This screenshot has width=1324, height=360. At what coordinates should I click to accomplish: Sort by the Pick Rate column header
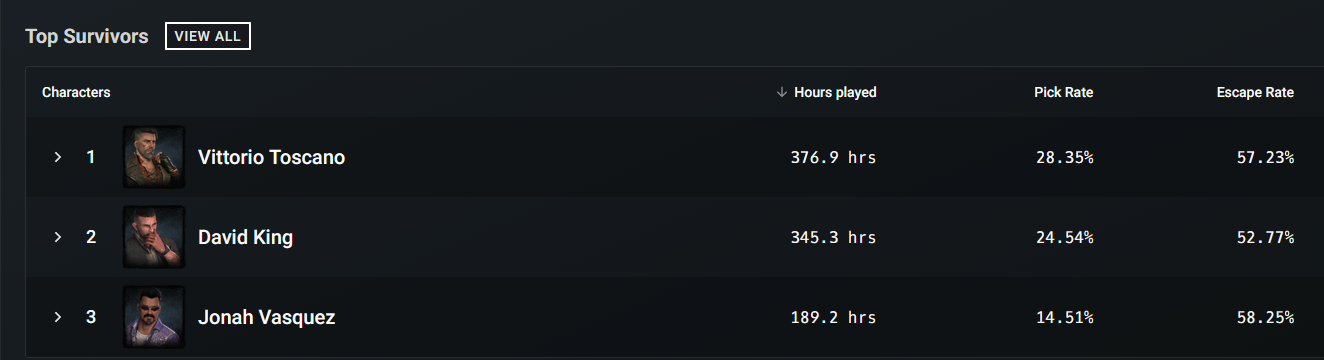coord(1063,92)
